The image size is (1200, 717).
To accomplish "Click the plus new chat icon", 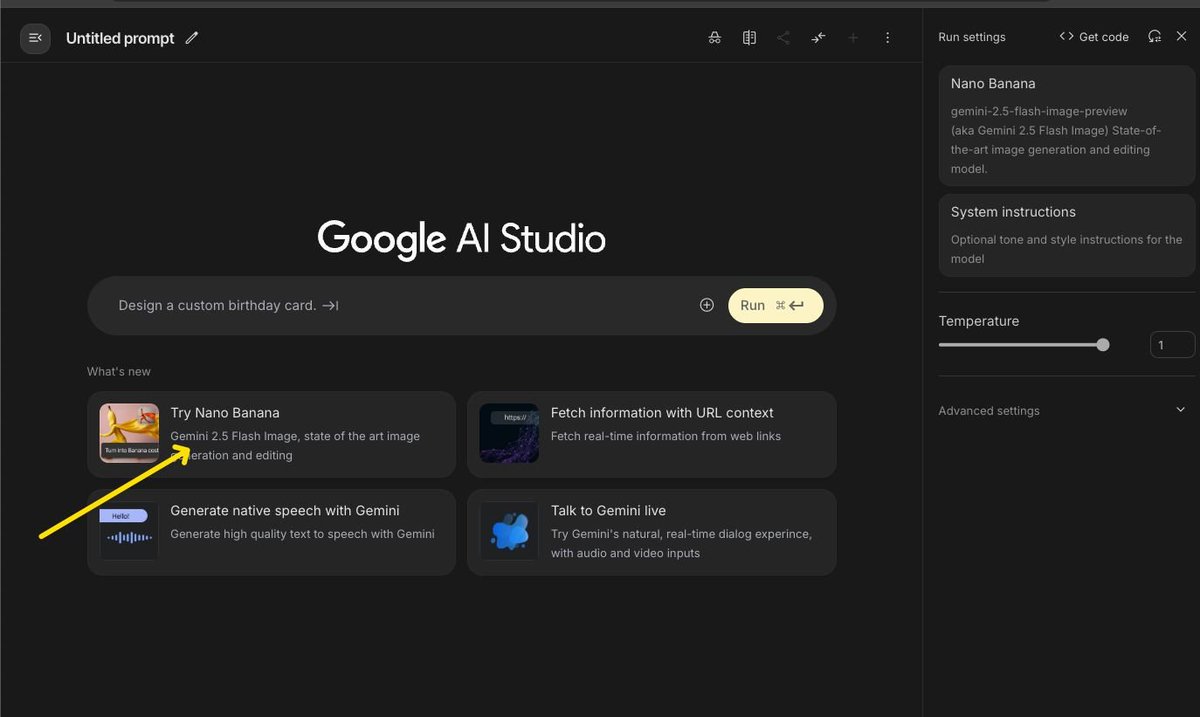I will [x=853, y=38].
